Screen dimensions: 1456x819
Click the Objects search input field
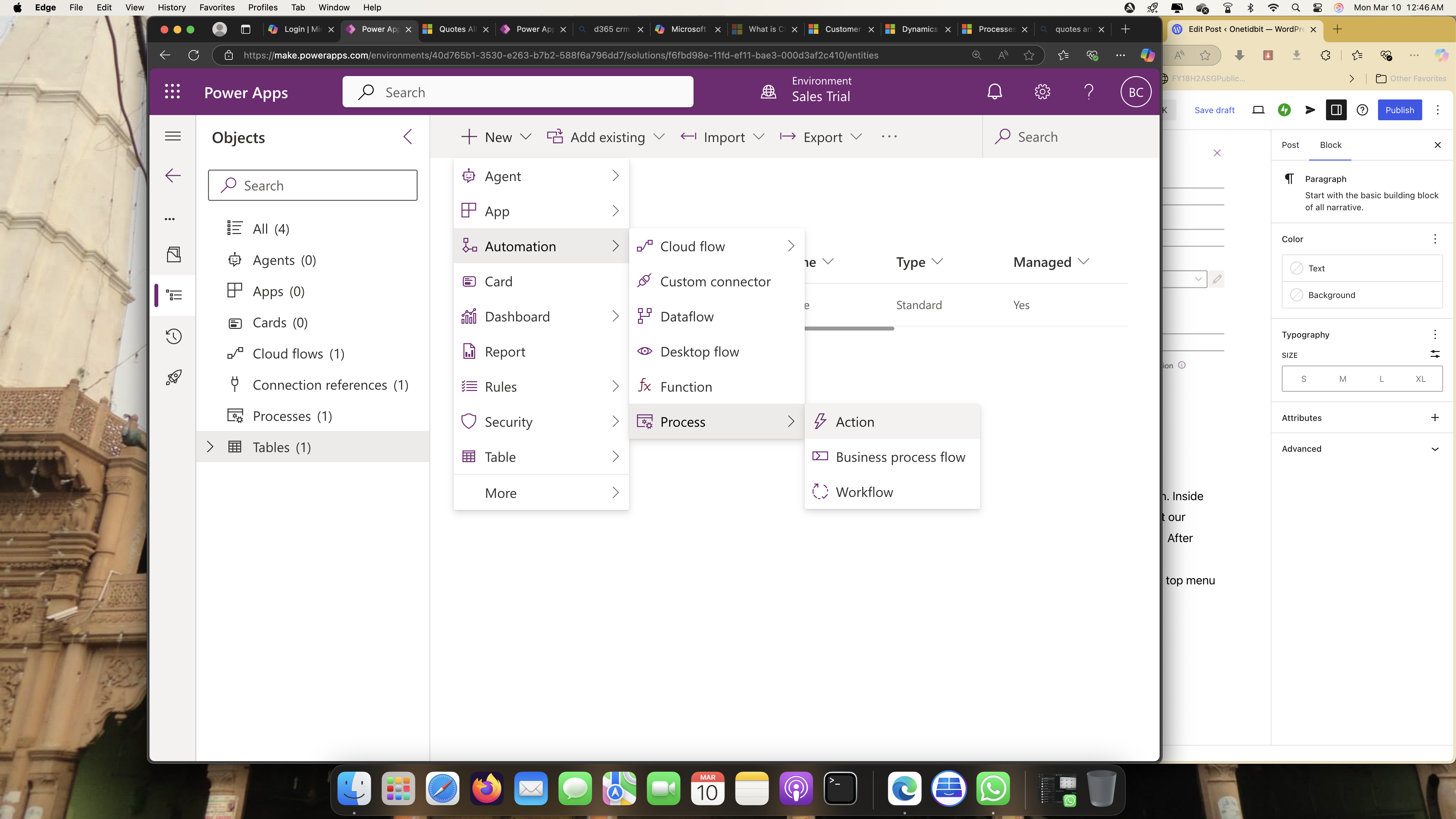tap(313, 186)
